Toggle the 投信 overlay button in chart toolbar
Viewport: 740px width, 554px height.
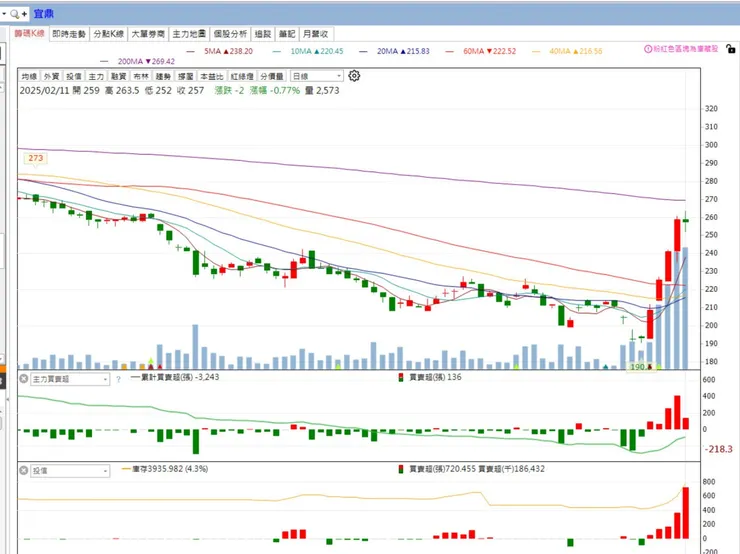tap(74, 76)
